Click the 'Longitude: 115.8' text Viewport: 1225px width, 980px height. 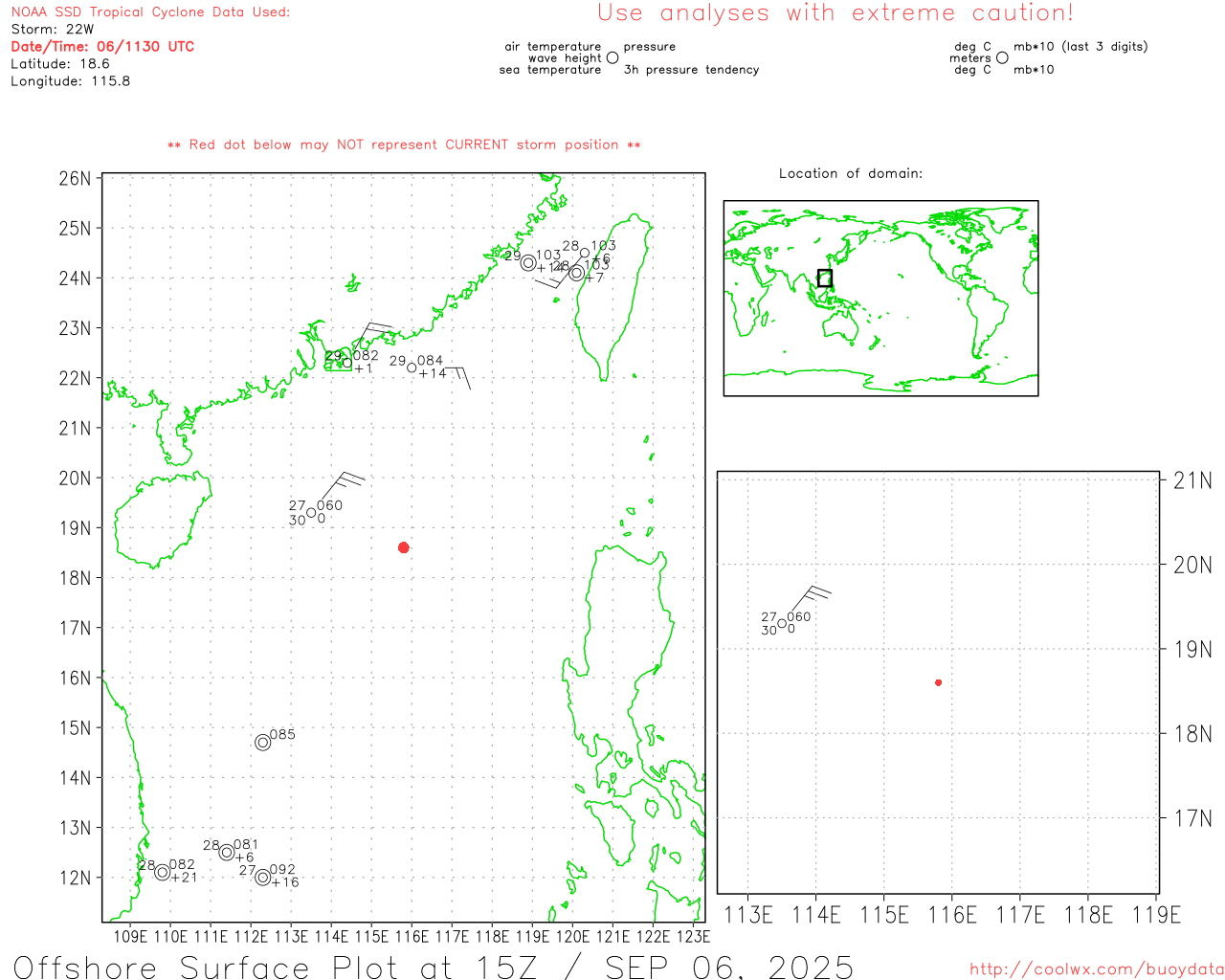click(x=71, y=81)
